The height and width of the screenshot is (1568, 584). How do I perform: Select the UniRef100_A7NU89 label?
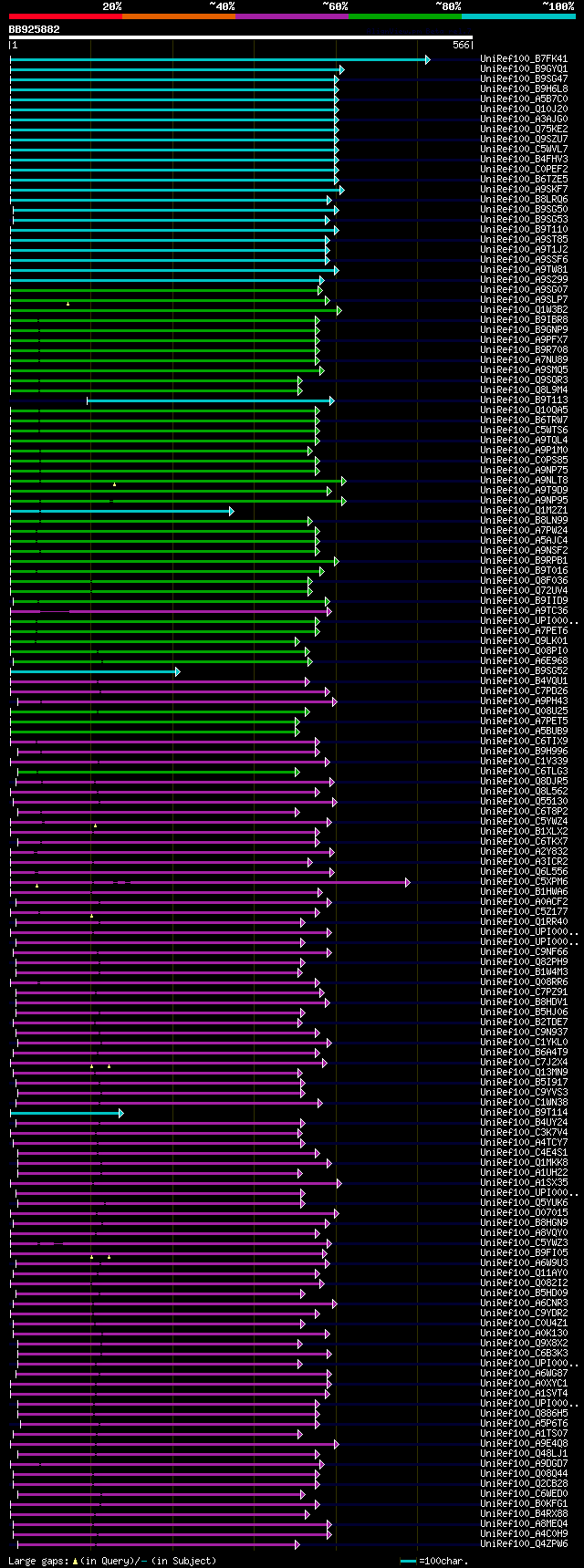click(524, 359)
